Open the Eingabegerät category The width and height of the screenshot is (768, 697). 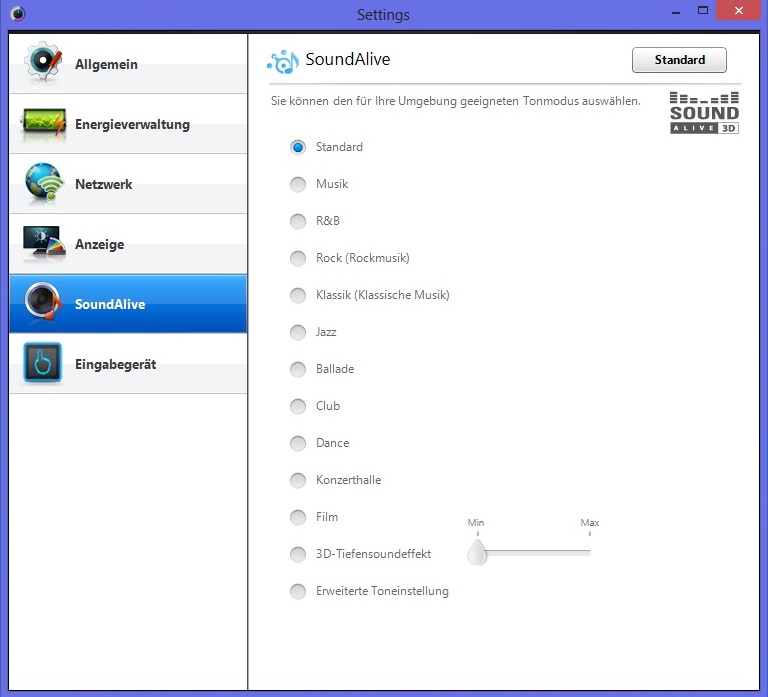click(x=128, y=364)
